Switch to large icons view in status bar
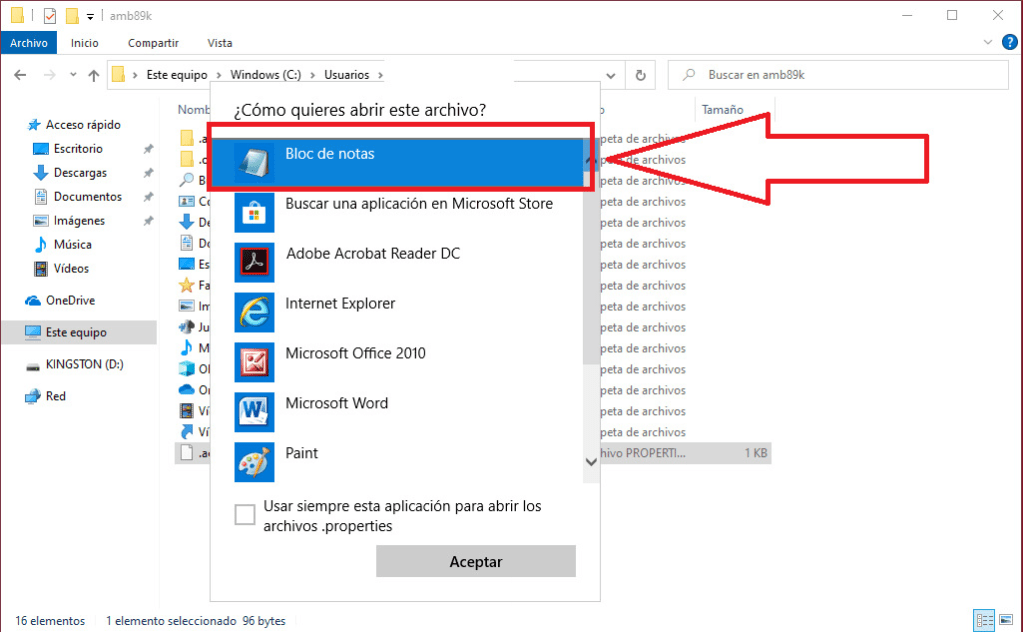Image resolution: width=1023 pixels, height=632 pixels. [1004, 620]
